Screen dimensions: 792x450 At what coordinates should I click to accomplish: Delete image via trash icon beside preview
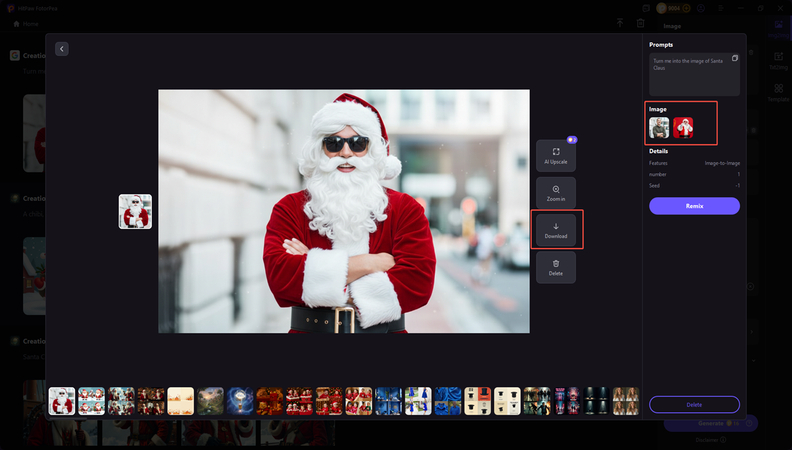(x=556, y=267)
